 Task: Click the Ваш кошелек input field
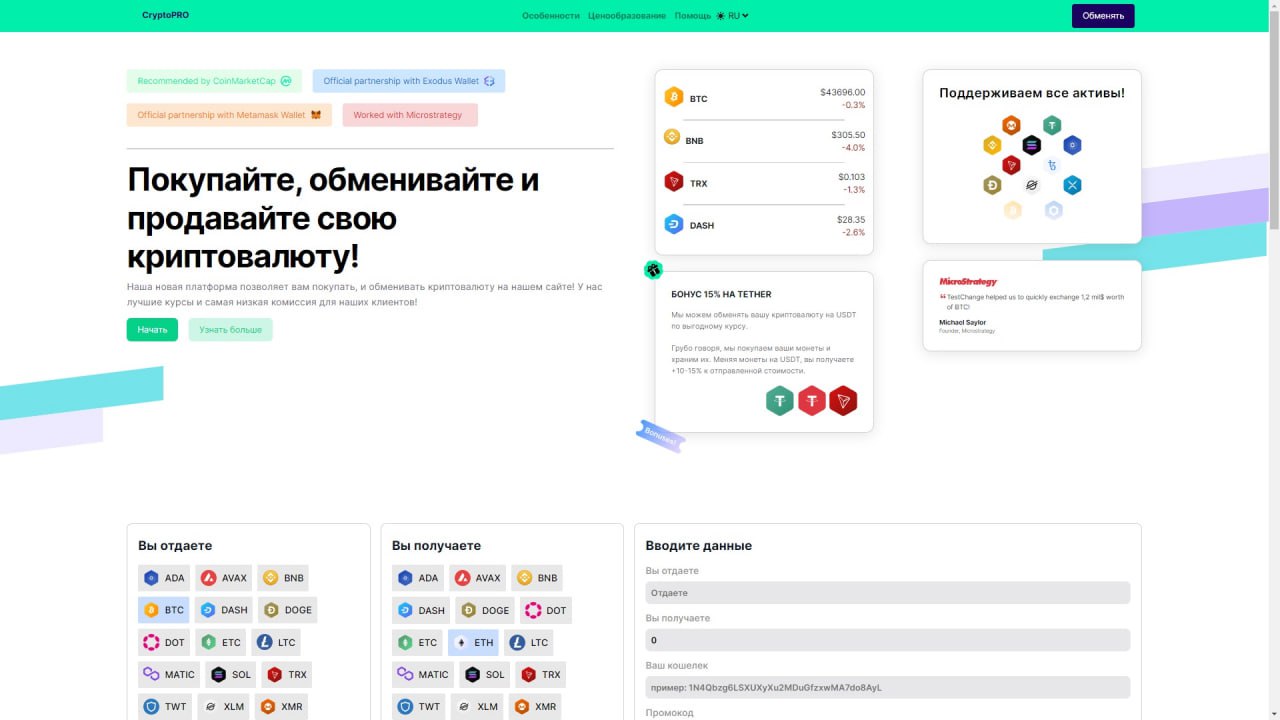887,688
